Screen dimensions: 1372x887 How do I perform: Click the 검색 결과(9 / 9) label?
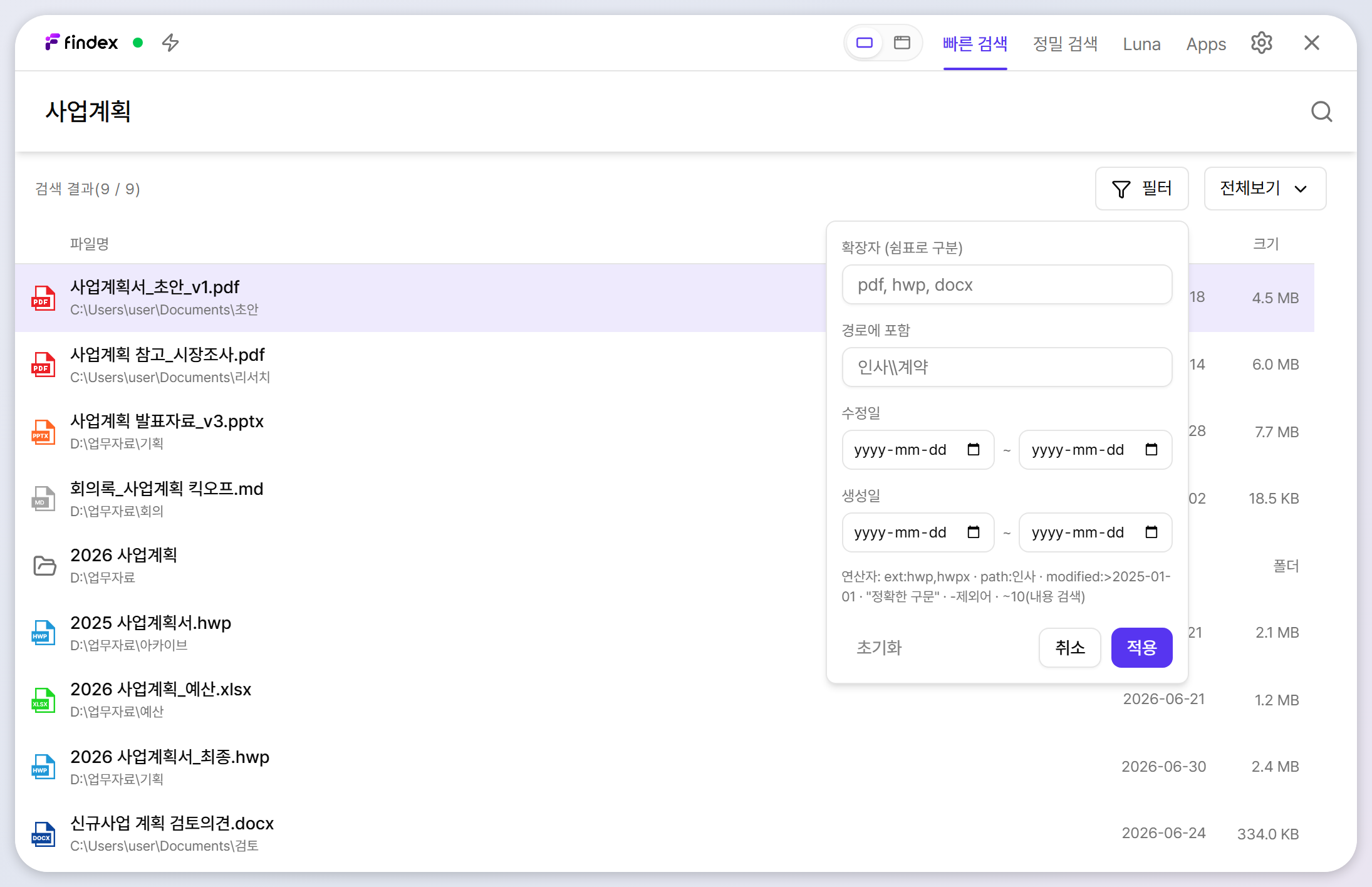coord(88,189)
